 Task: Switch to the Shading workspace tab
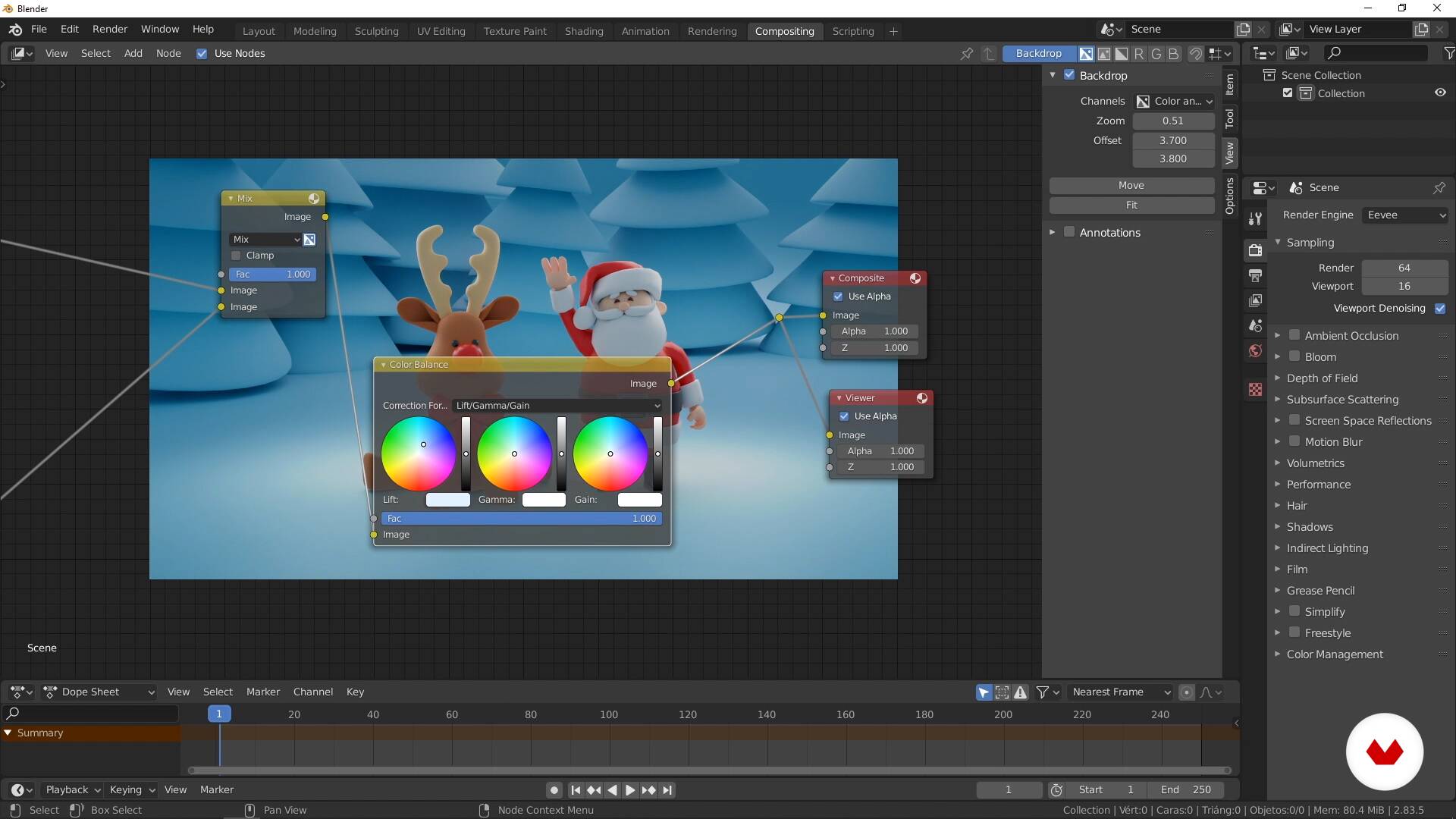[584, 31]
